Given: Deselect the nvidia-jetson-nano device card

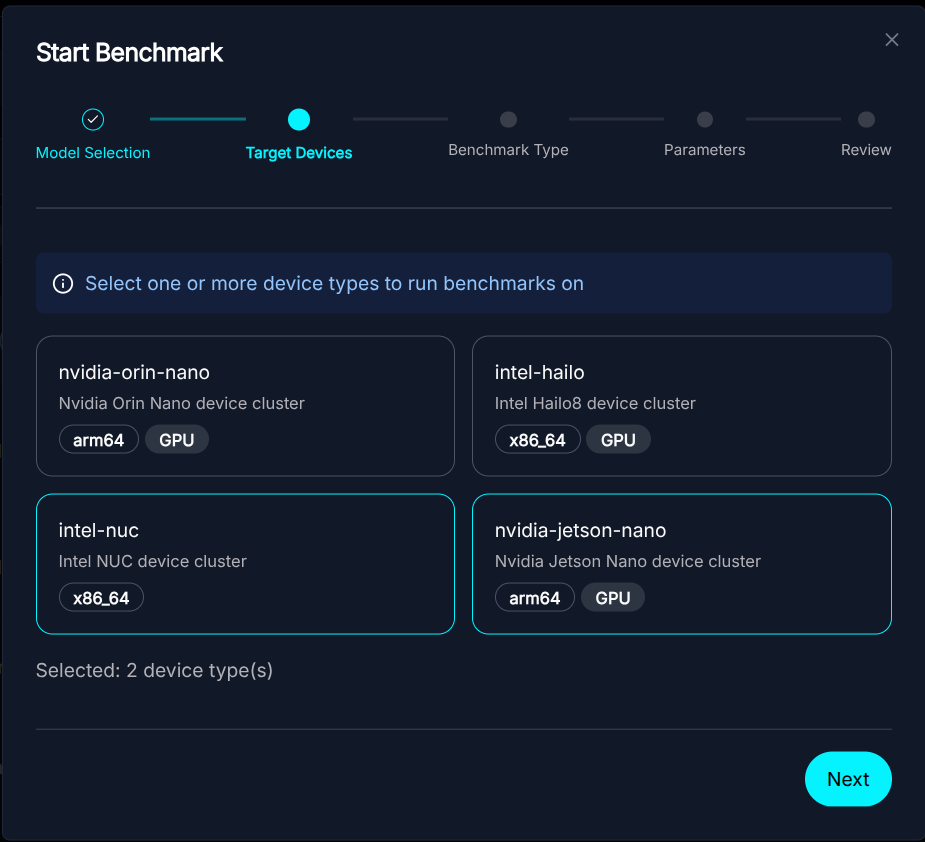Looking at the screenshot, I should 681,563.
